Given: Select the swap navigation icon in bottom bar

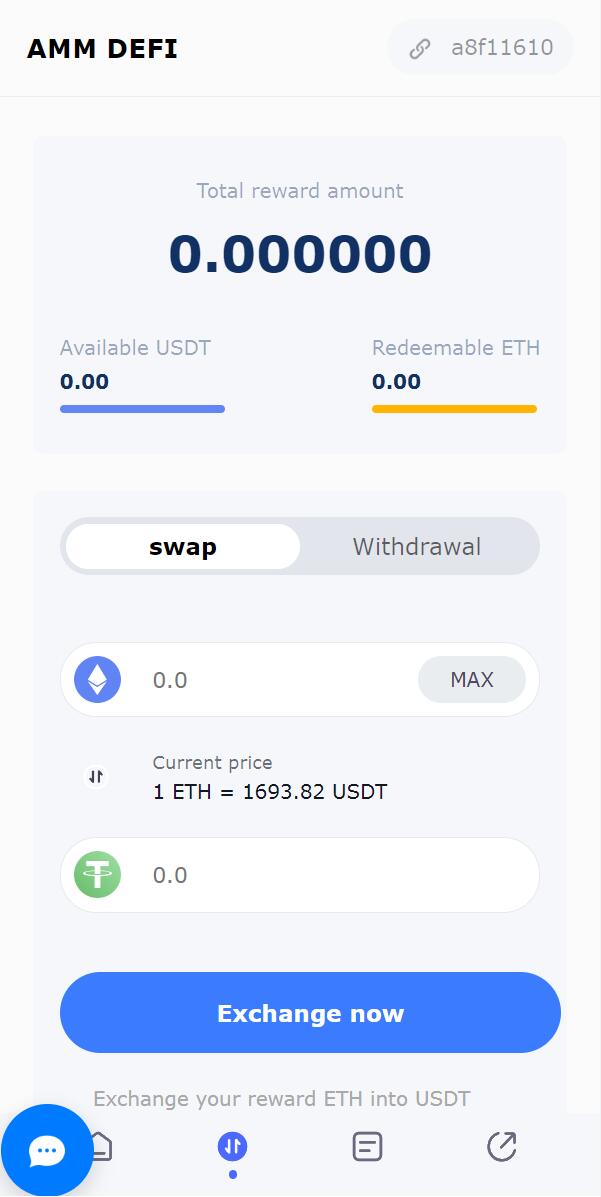Looking at the screenshot, I should coord(232,1146).
